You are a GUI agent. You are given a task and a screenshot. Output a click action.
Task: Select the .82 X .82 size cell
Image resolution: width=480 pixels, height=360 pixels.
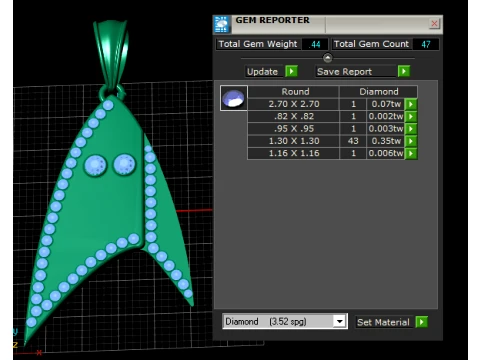pyautogui.click(x=293, y=116)
